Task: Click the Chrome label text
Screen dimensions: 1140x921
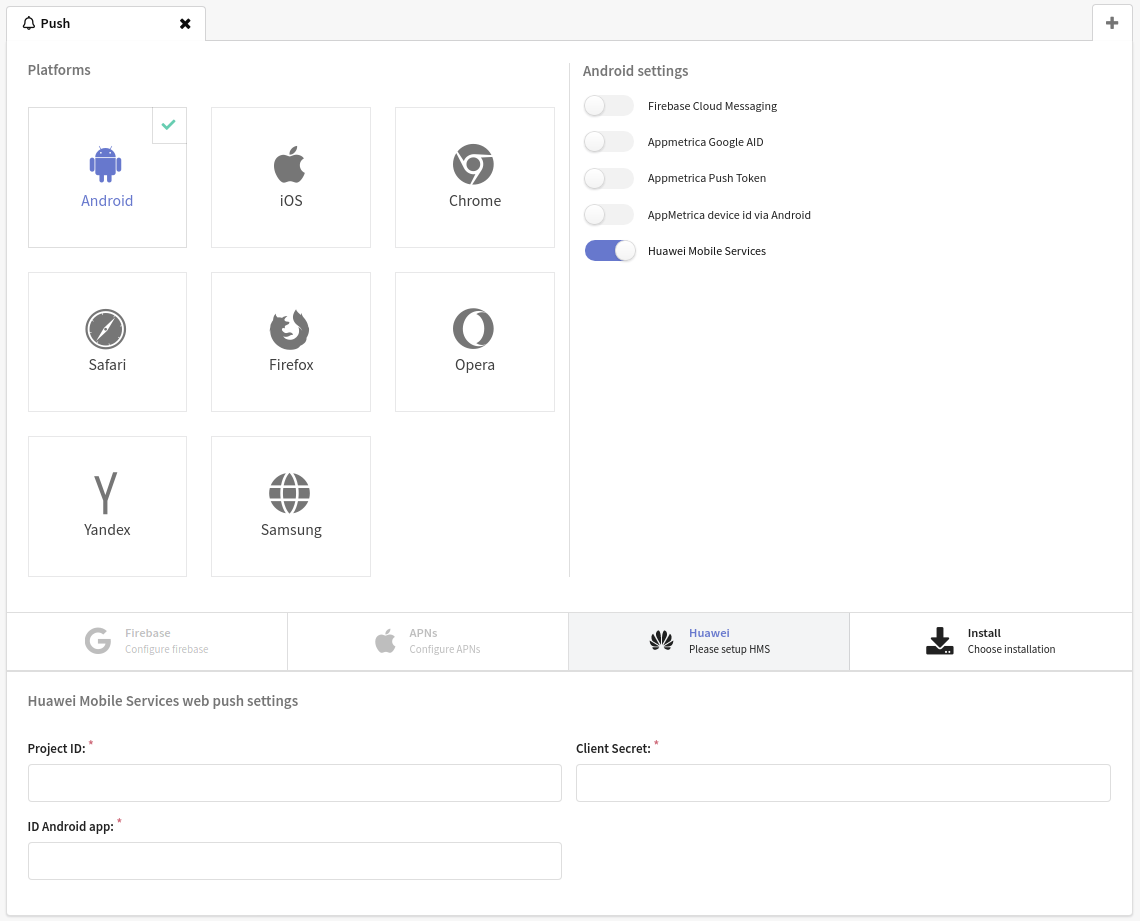Action: click(x=475, y=201)
